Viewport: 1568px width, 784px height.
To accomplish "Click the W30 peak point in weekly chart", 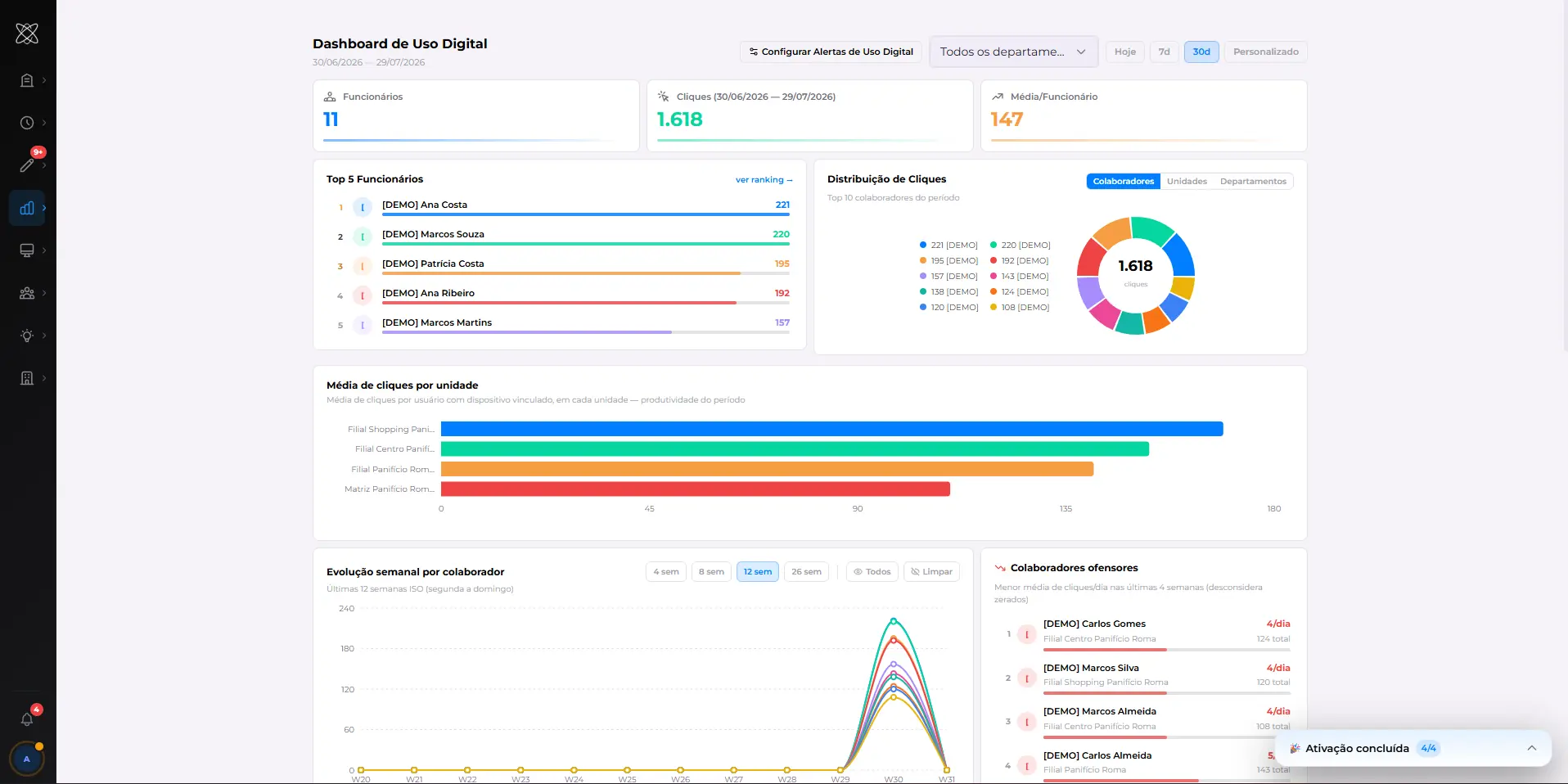I will pyautogui.click(x=894, y=621).
